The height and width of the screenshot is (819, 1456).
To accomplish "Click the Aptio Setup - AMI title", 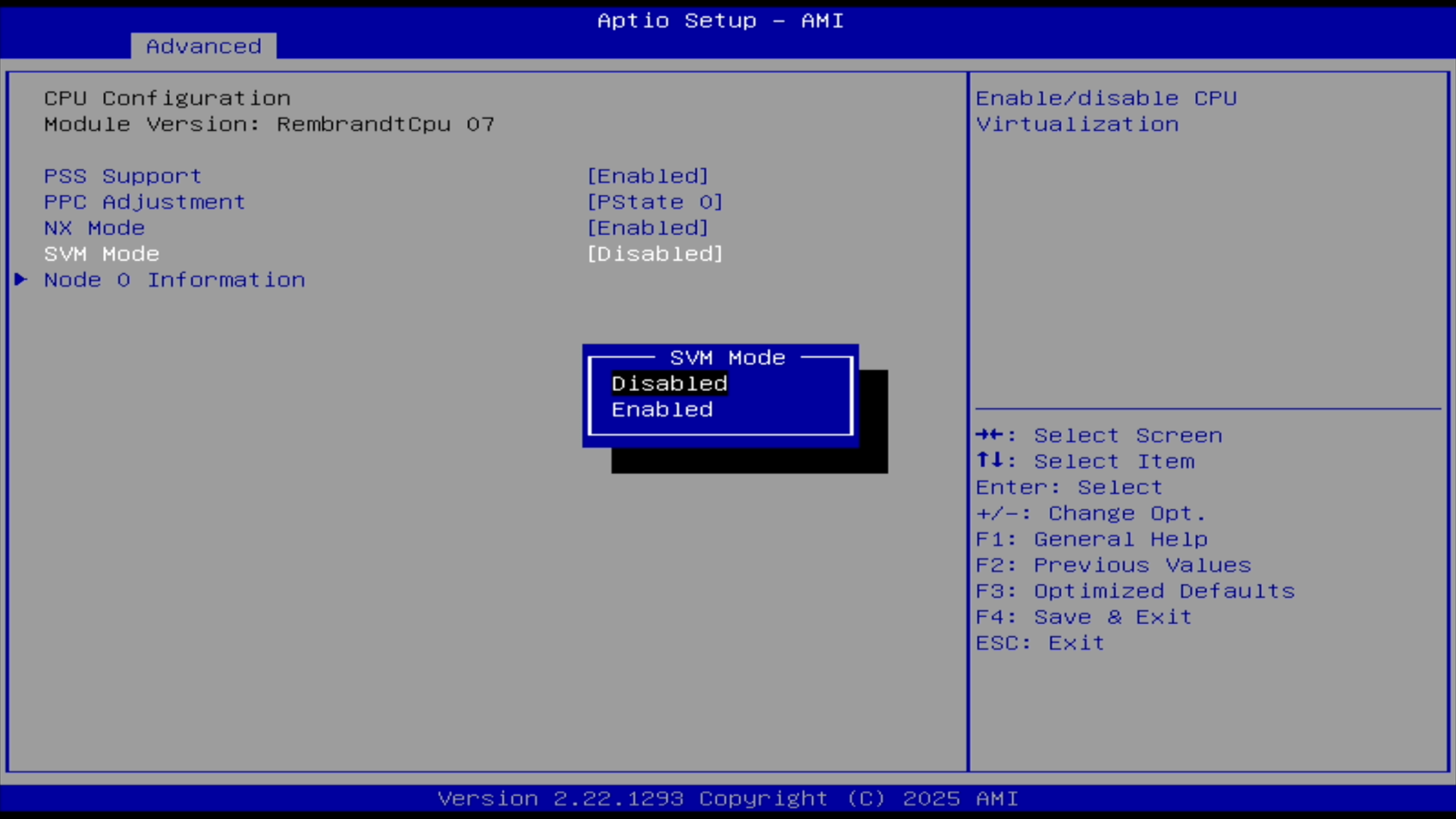I will 720,20.
